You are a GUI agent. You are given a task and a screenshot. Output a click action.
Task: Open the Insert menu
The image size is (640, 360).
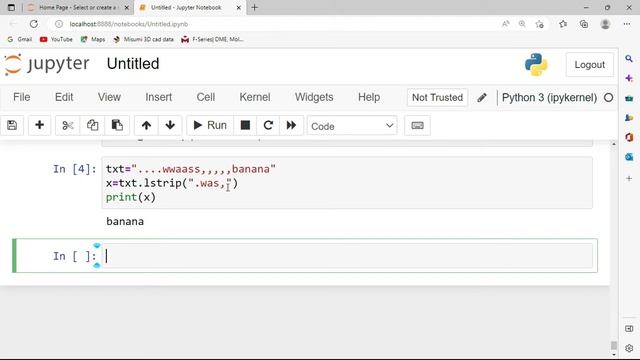[158, 97]
